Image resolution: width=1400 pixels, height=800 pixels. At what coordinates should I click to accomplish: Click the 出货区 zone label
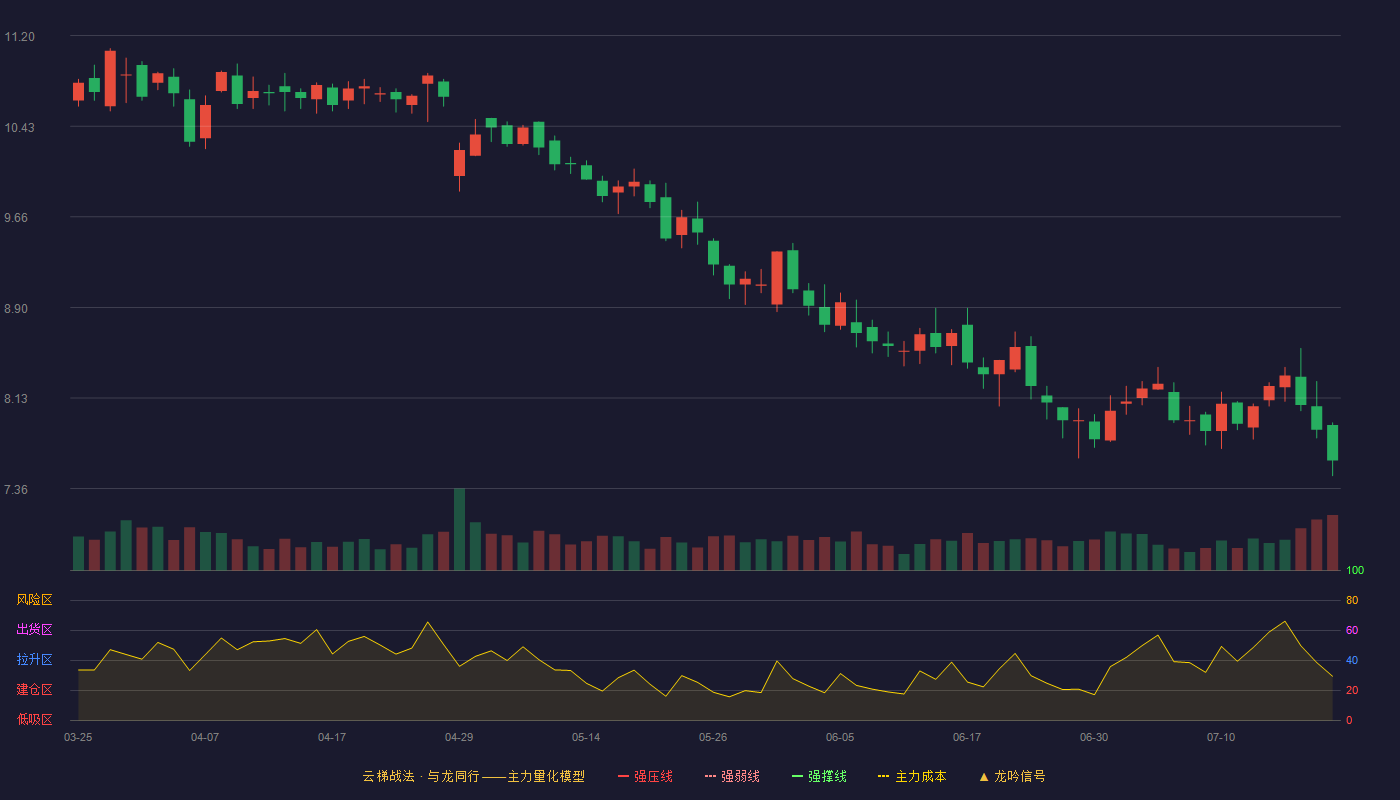[35, 630]
